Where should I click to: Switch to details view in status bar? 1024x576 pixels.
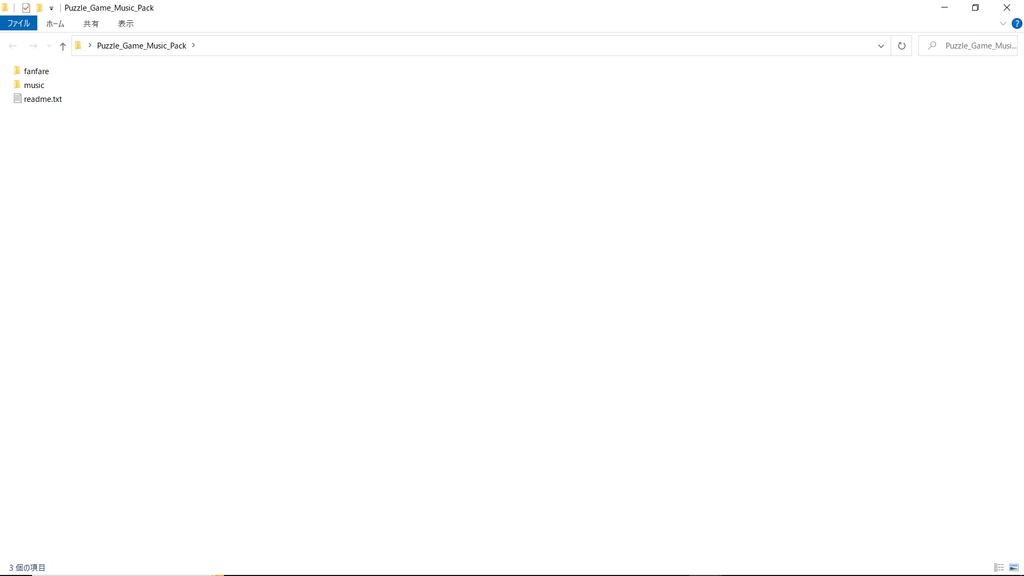pyautogui.click(x=999, y=568)
